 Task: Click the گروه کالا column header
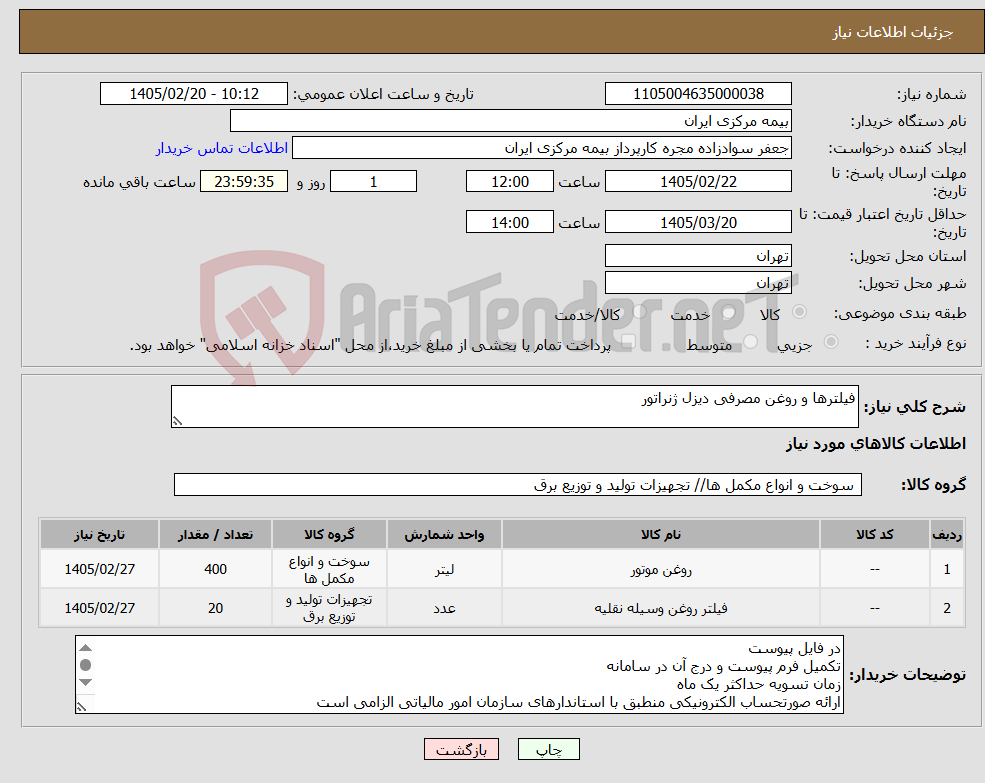click(x=329, y=534)
